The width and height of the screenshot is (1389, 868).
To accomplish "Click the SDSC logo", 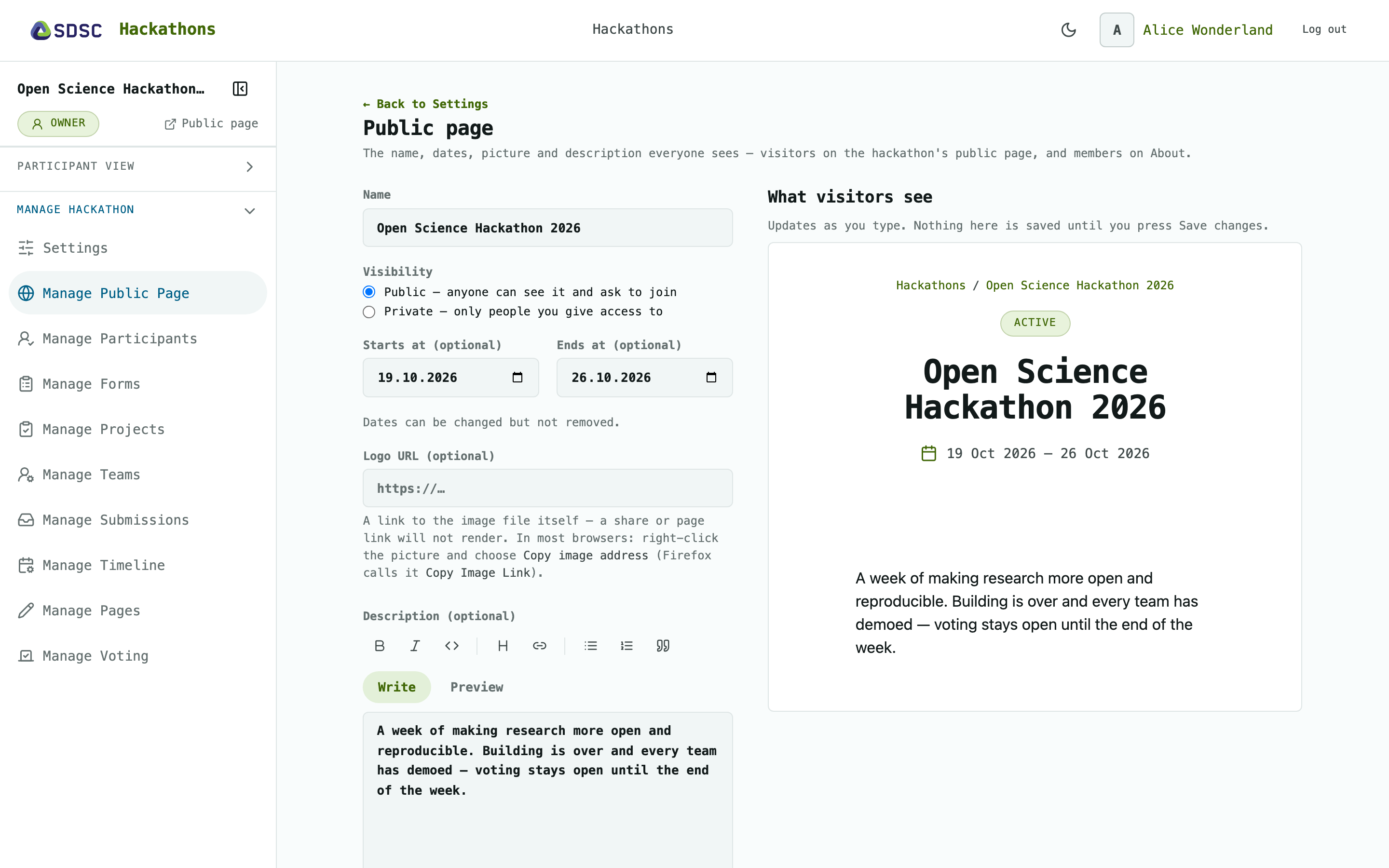I will click(66, 30).
